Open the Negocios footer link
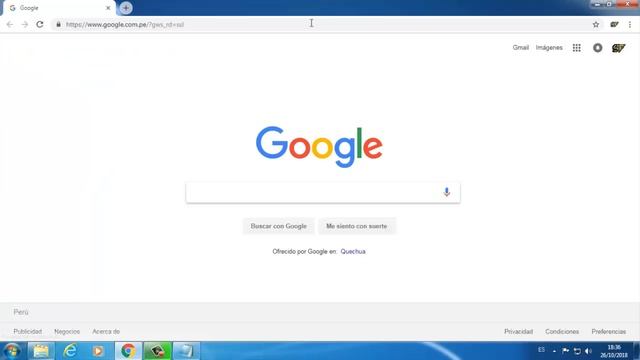This screenshot has height=360, width=640. (67, 331)
